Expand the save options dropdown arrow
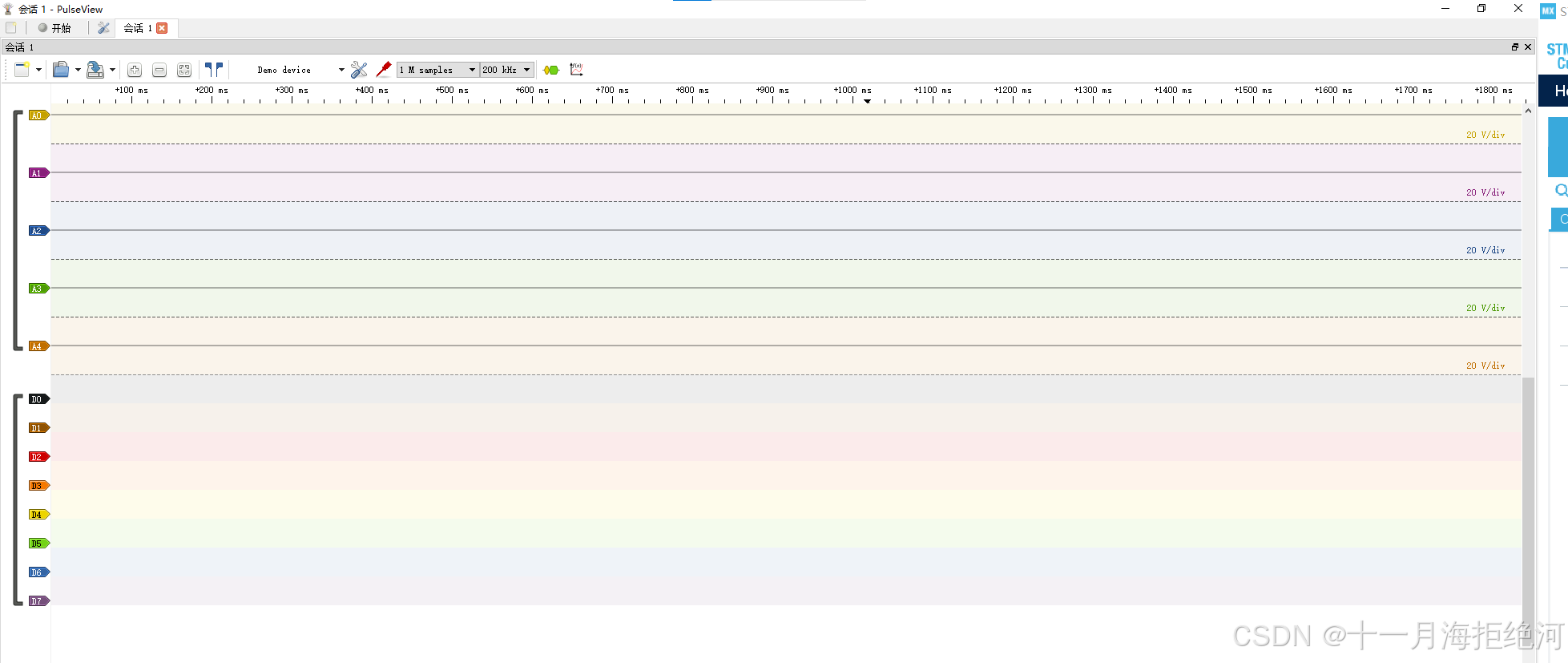This screenshot has width=1568, height=663. [x=112, y=70]
